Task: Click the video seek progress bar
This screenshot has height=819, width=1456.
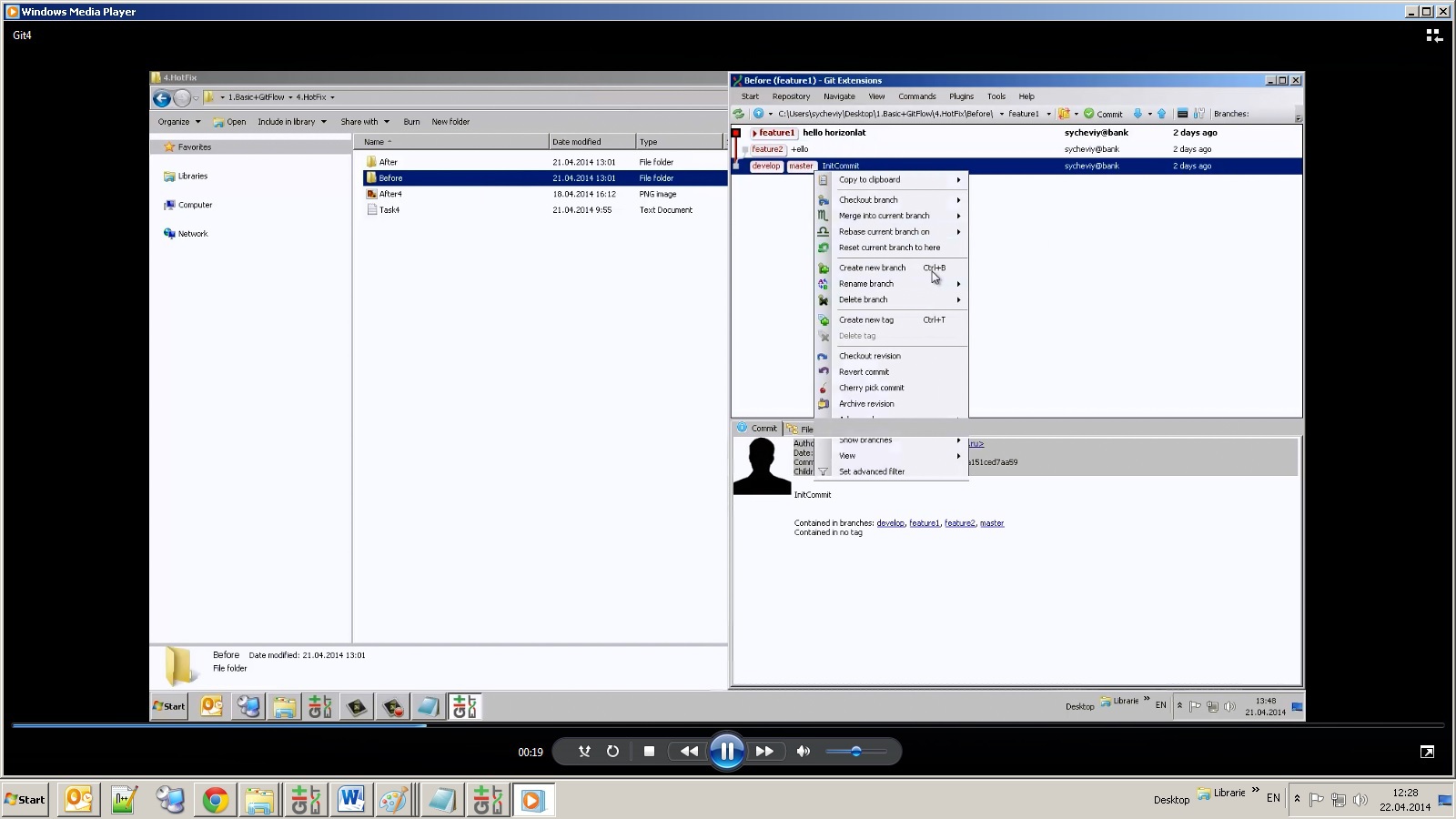Action: pos(728,725)
